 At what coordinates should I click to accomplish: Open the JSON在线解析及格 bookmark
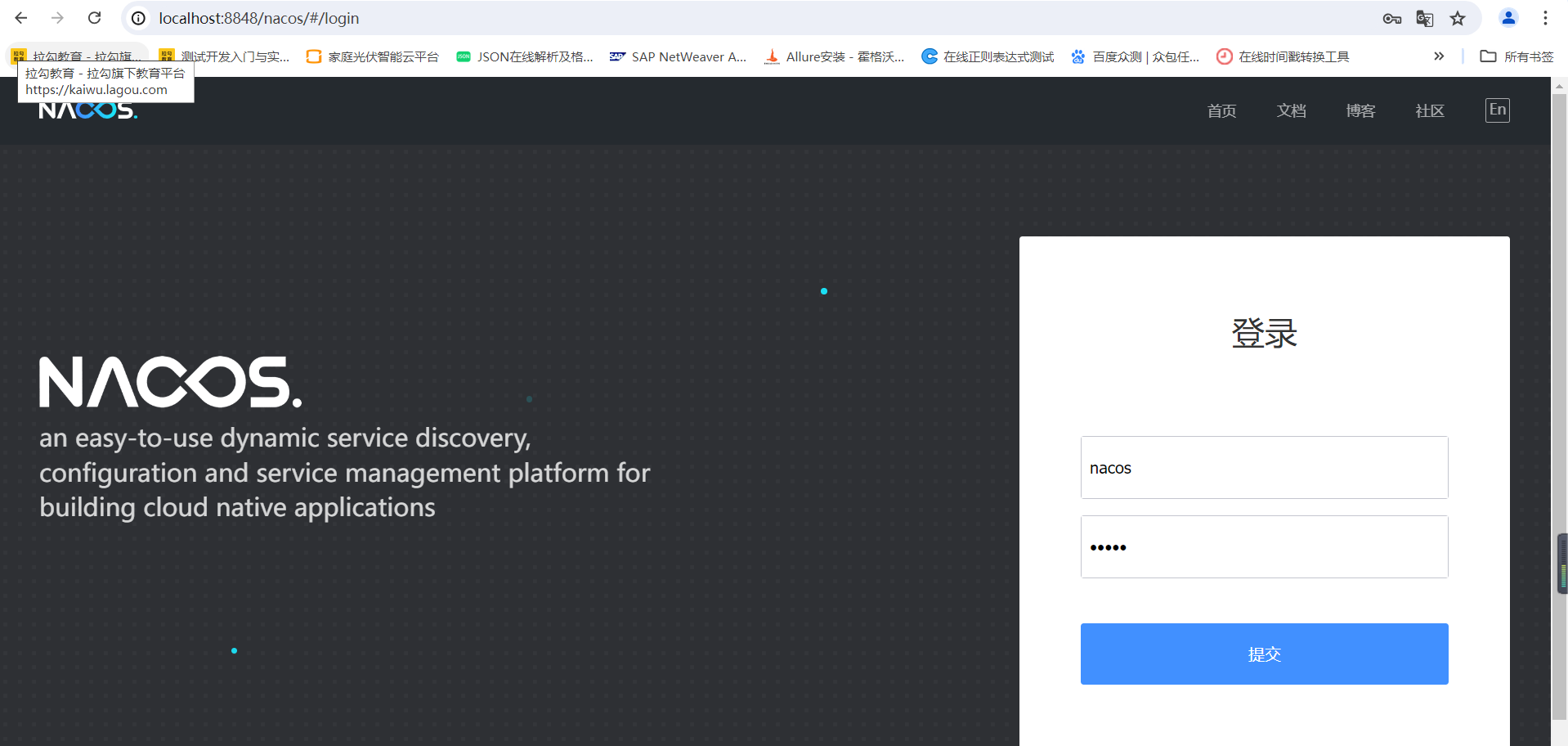pos(525,56)
